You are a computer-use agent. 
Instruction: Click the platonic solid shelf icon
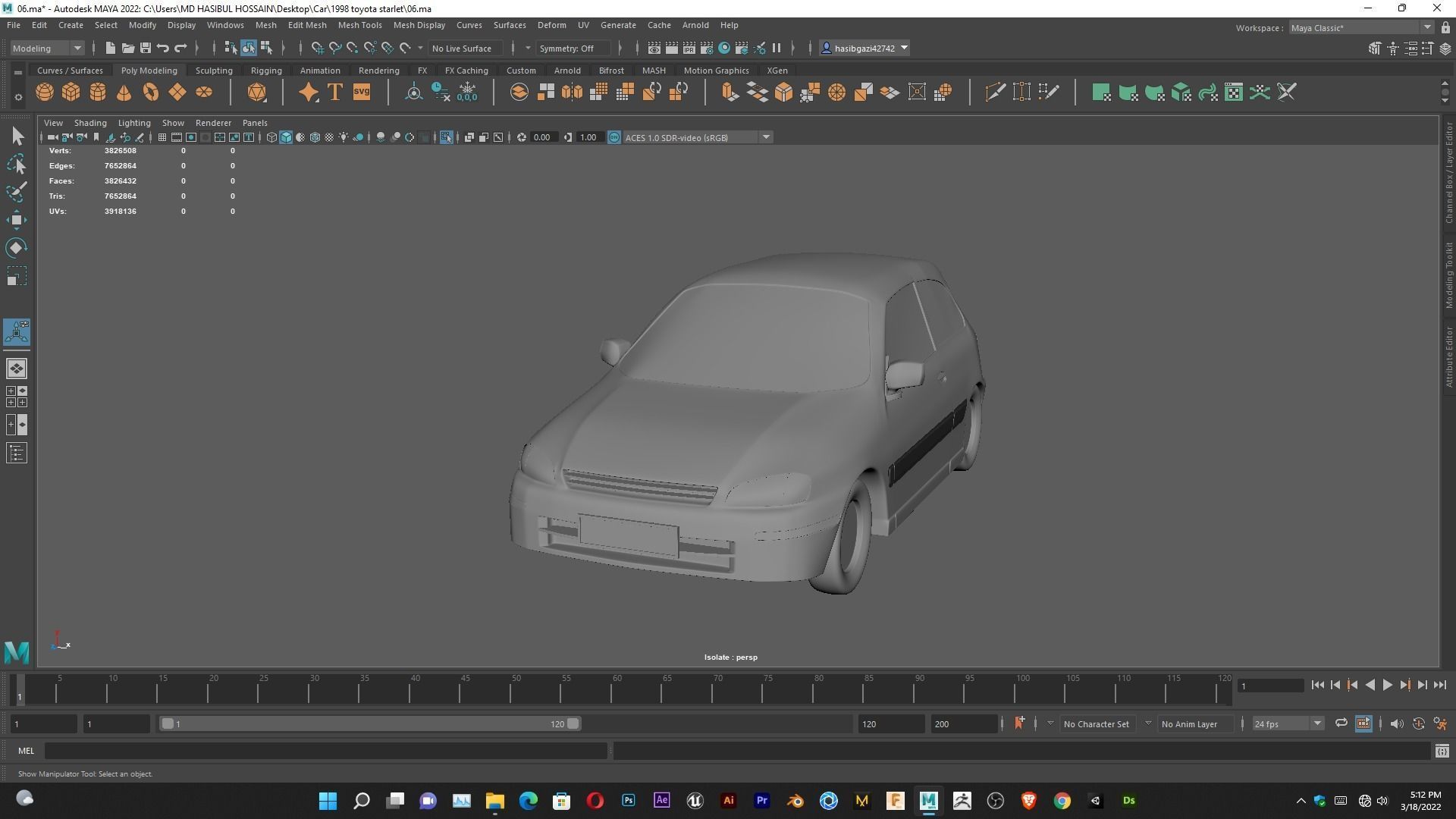pyautogui.click(x=257, y=93)
